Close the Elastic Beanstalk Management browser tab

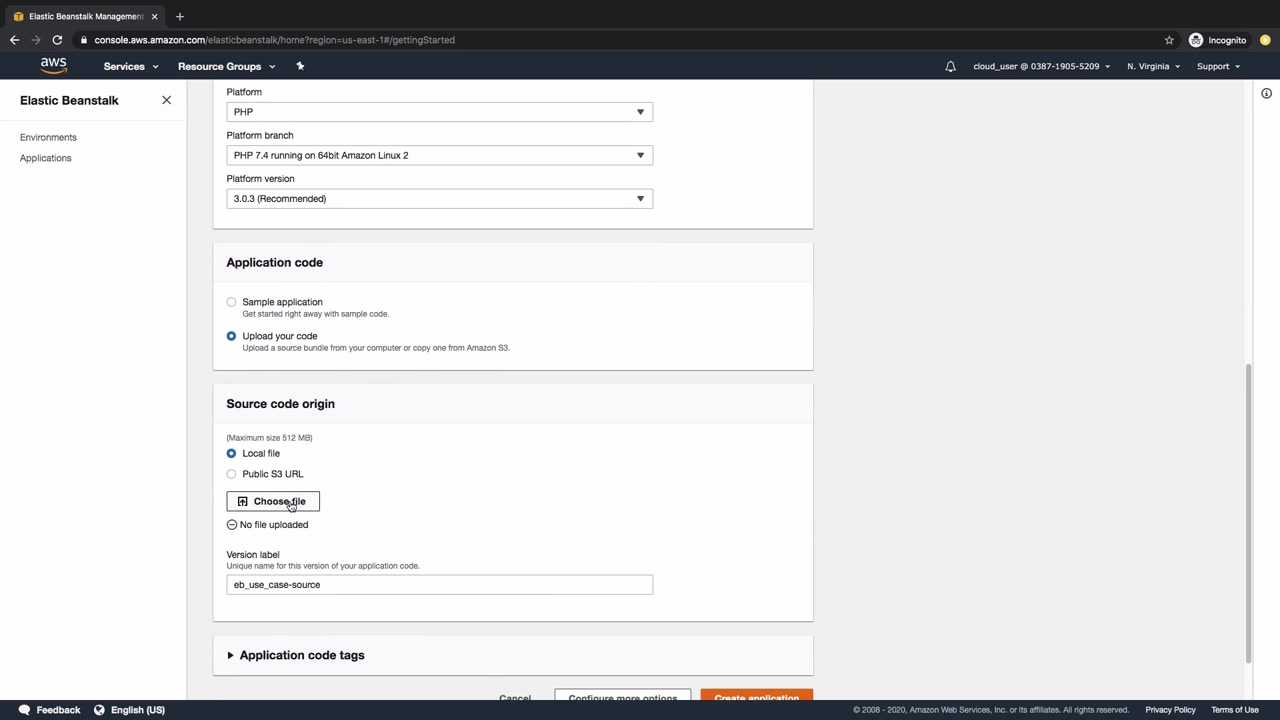pyautogui.click(x=154, y=16)
